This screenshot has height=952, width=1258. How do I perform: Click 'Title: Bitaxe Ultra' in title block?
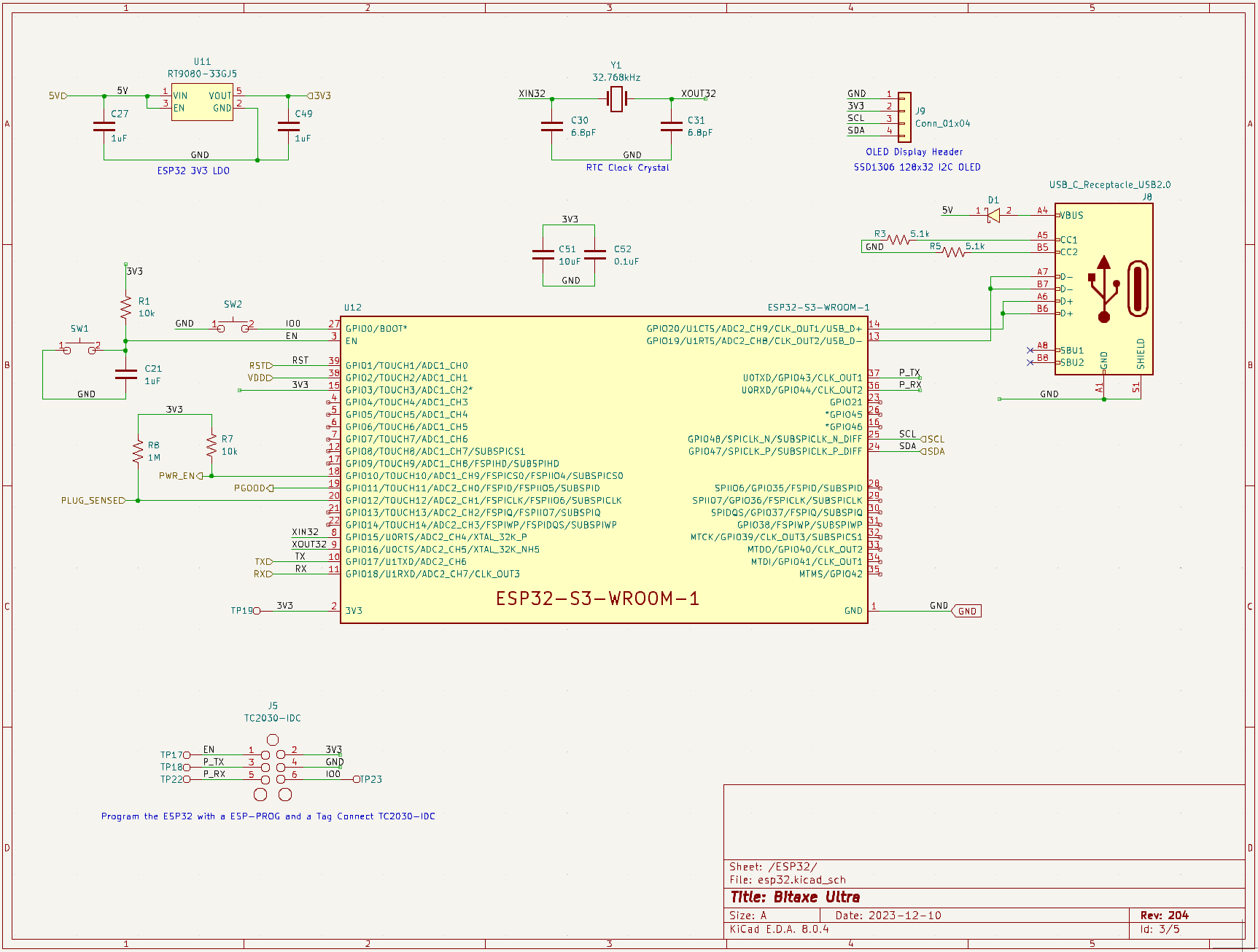tap(795, 897)
